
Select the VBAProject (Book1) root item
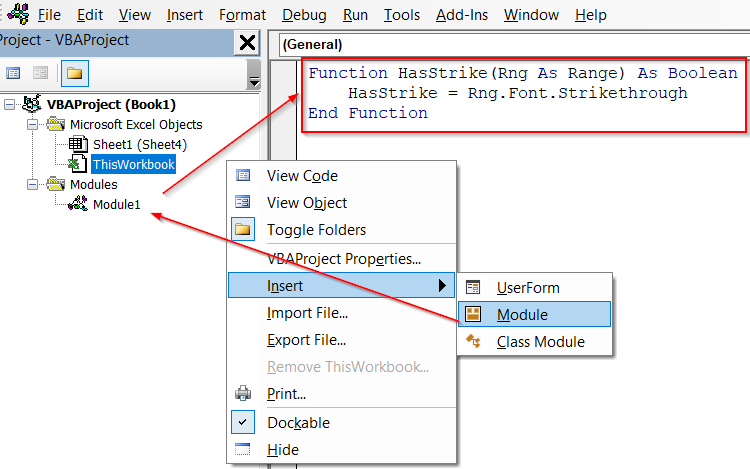pyautogui.click(x=111, y=104)
